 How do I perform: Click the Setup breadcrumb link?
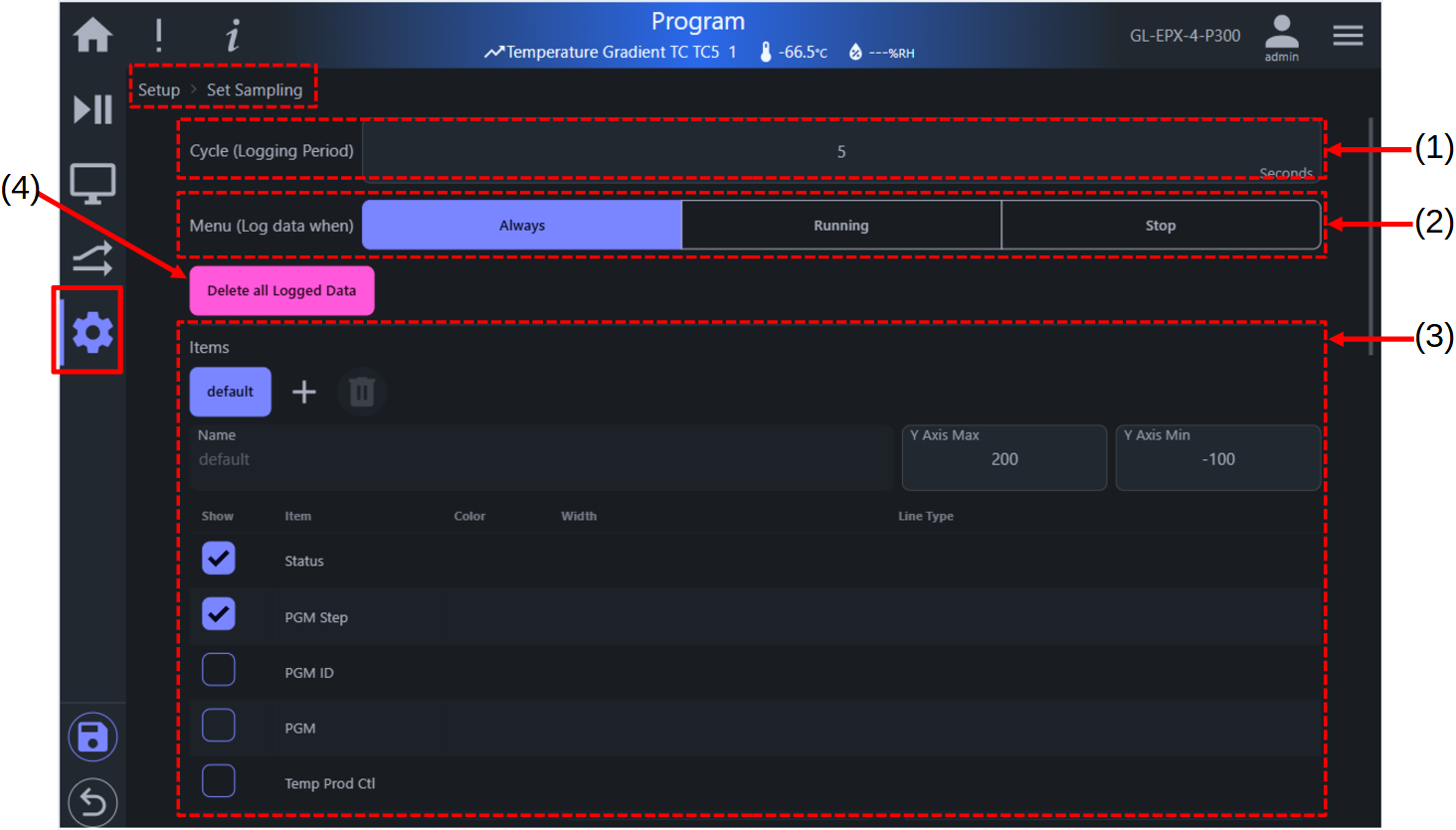pyautogui.click(x=159, y=89)
